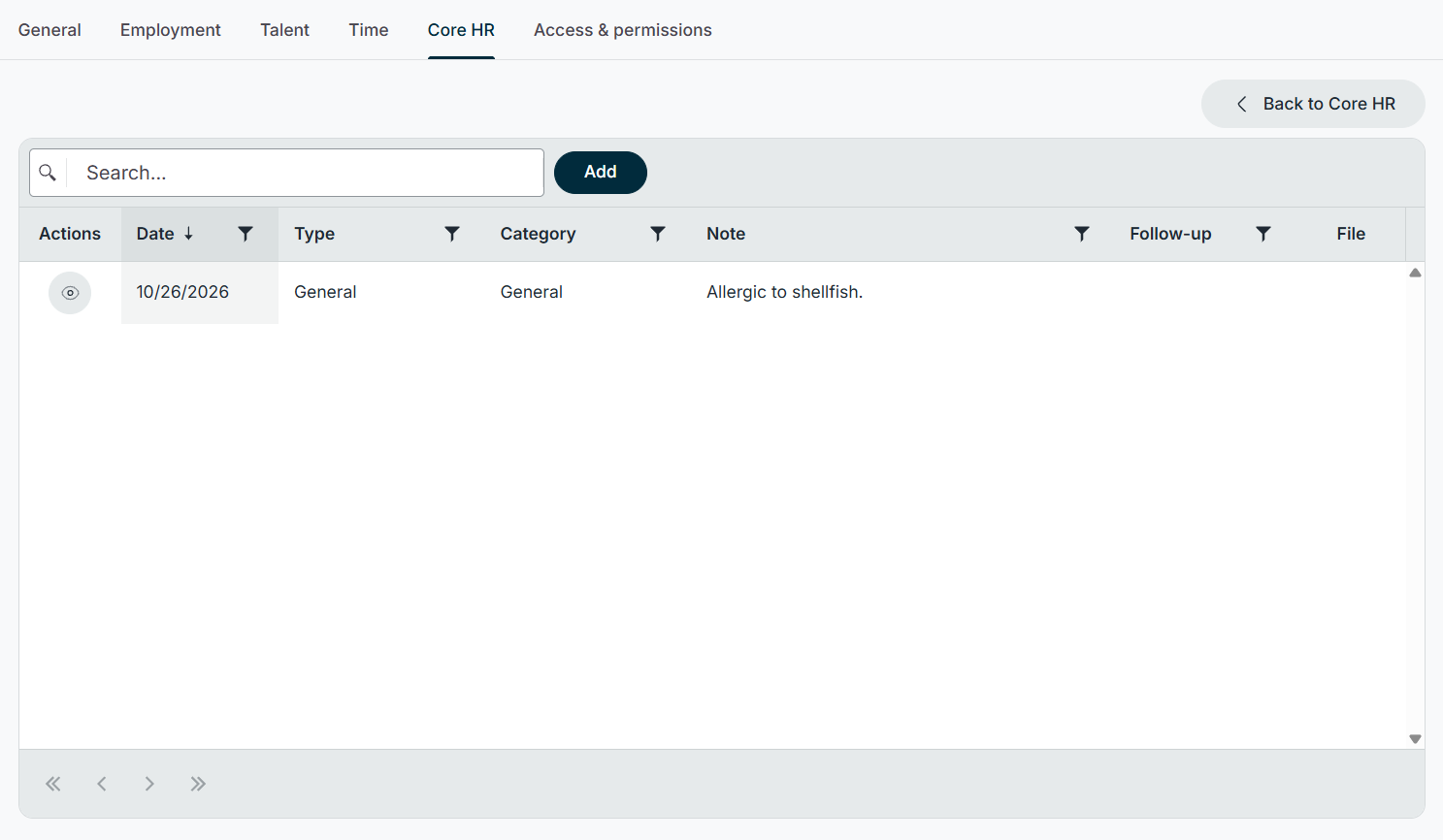This screenshot has width=1443, height=840.
Task: Open the Access & permissions tab
Action: click(x=623, y=30)
